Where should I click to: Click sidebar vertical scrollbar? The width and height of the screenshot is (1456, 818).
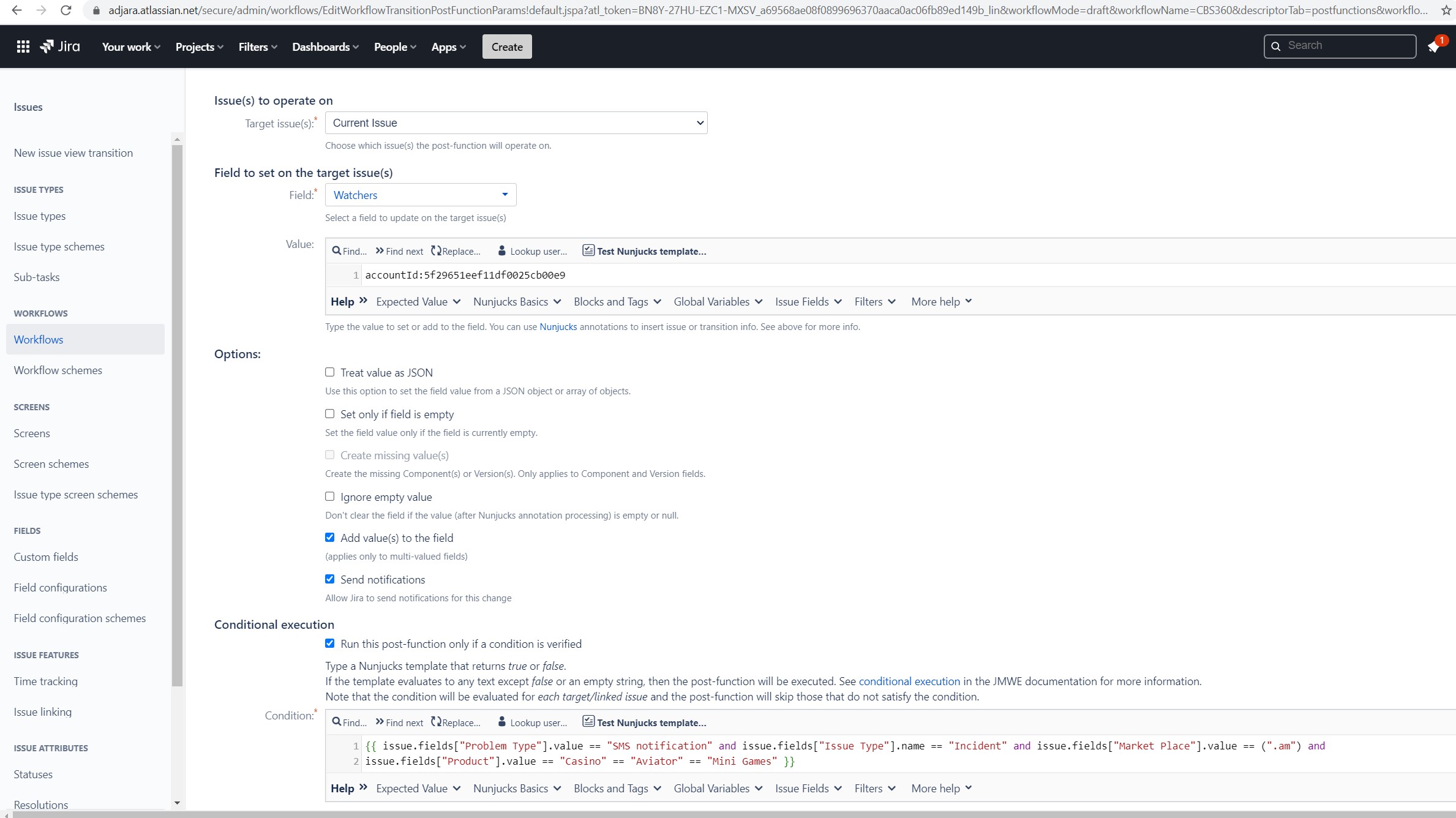tap(178, 415)
